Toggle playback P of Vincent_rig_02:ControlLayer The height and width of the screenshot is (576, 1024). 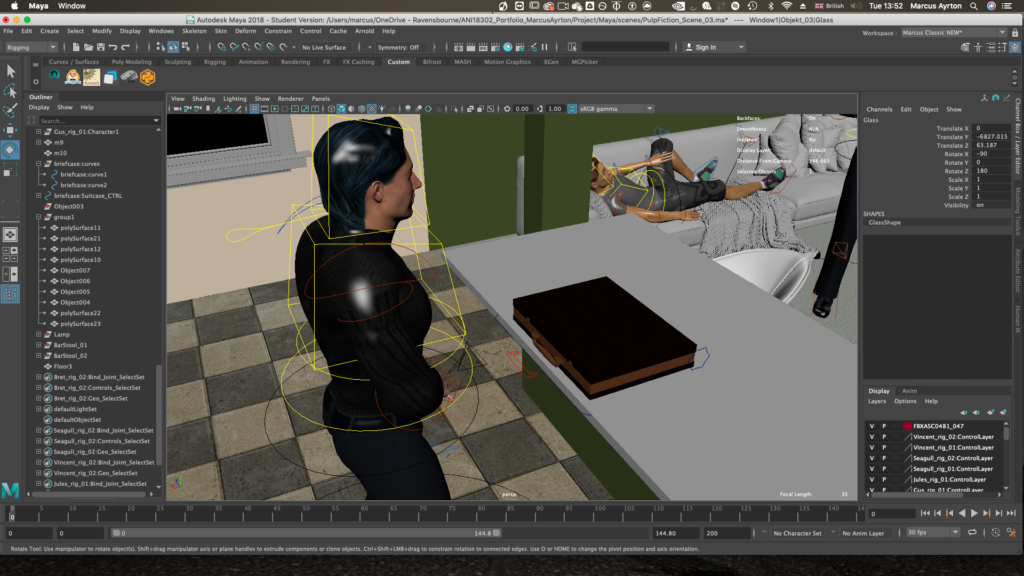pyautogui.click(x=884, y=436)
